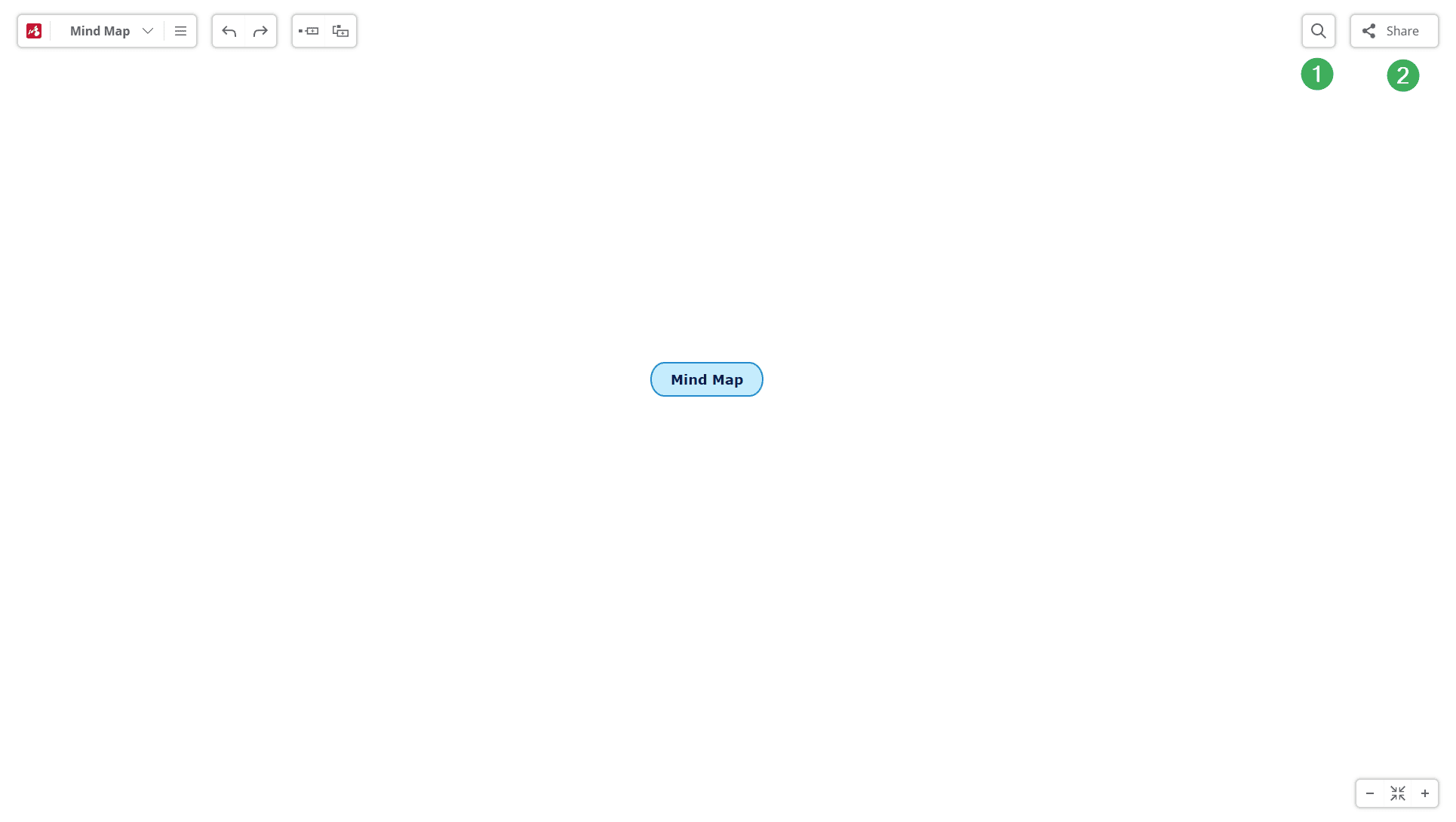
Task: Zoom in with the plus button
Action: pos(1425,793)
